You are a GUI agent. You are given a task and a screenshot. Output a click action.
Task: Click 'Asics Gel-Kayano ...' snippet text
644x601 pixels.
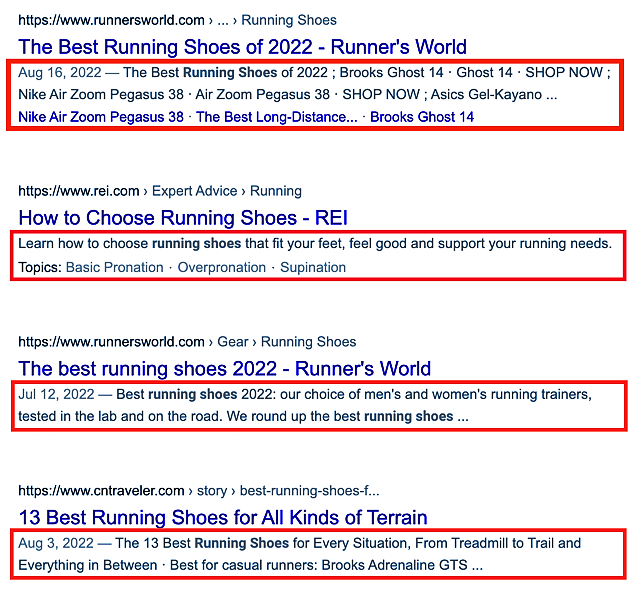click(494, 95)
